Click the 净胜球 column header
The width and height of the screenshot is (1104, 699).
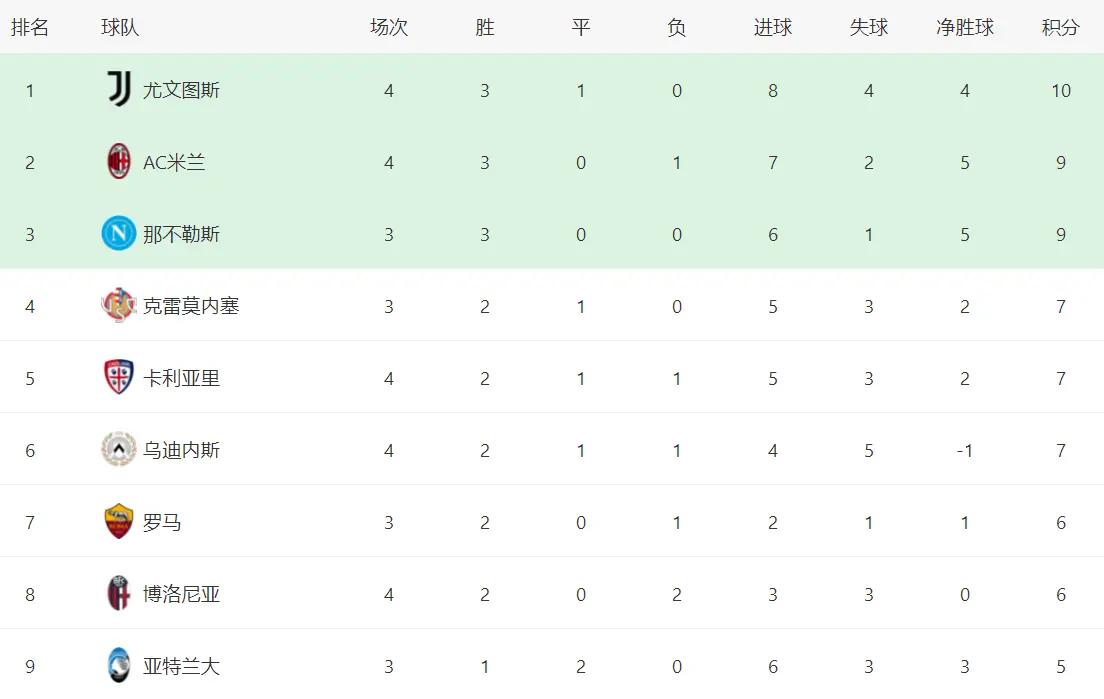[x=965, y=28]
